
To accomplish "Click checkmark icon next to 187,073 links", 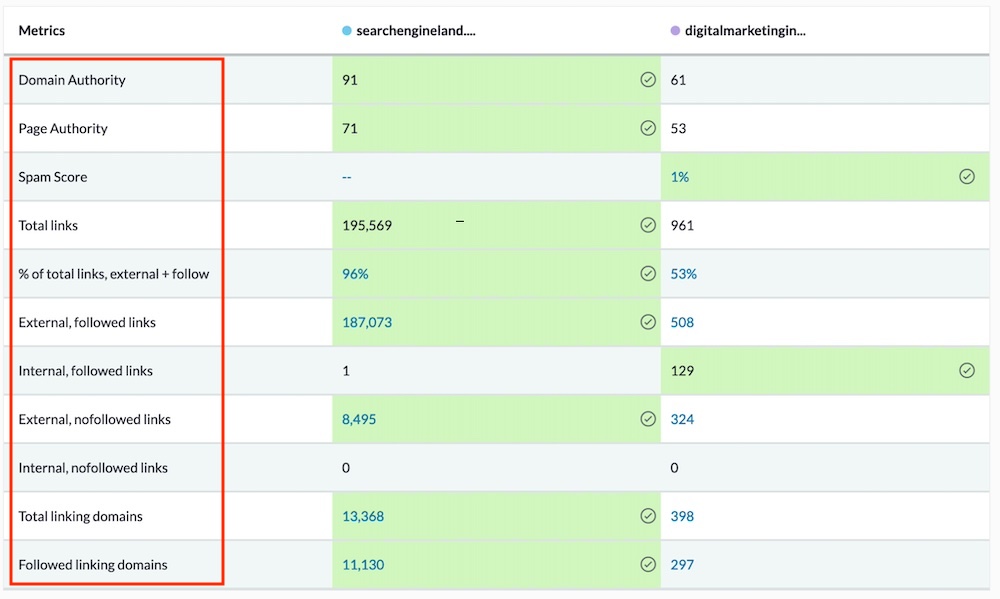I will pos(648,322).
